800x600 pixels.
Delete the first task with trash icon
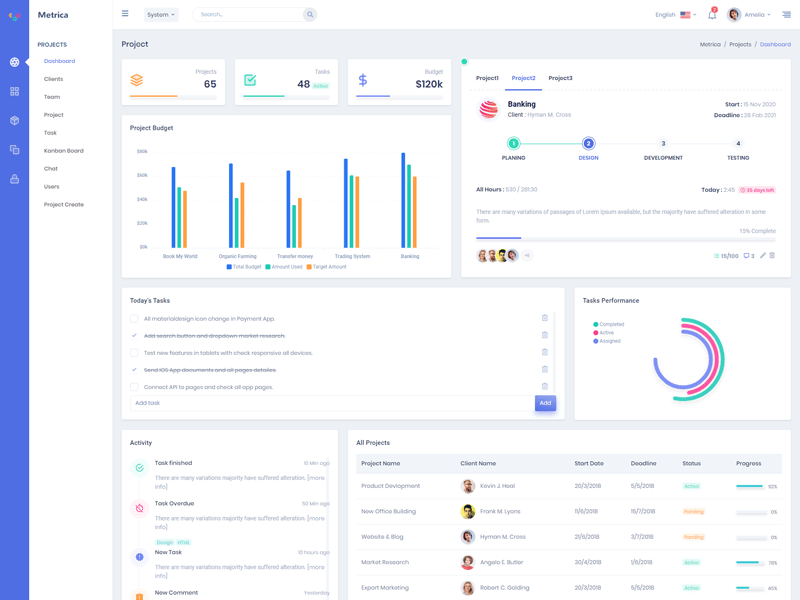click(544, 318)
